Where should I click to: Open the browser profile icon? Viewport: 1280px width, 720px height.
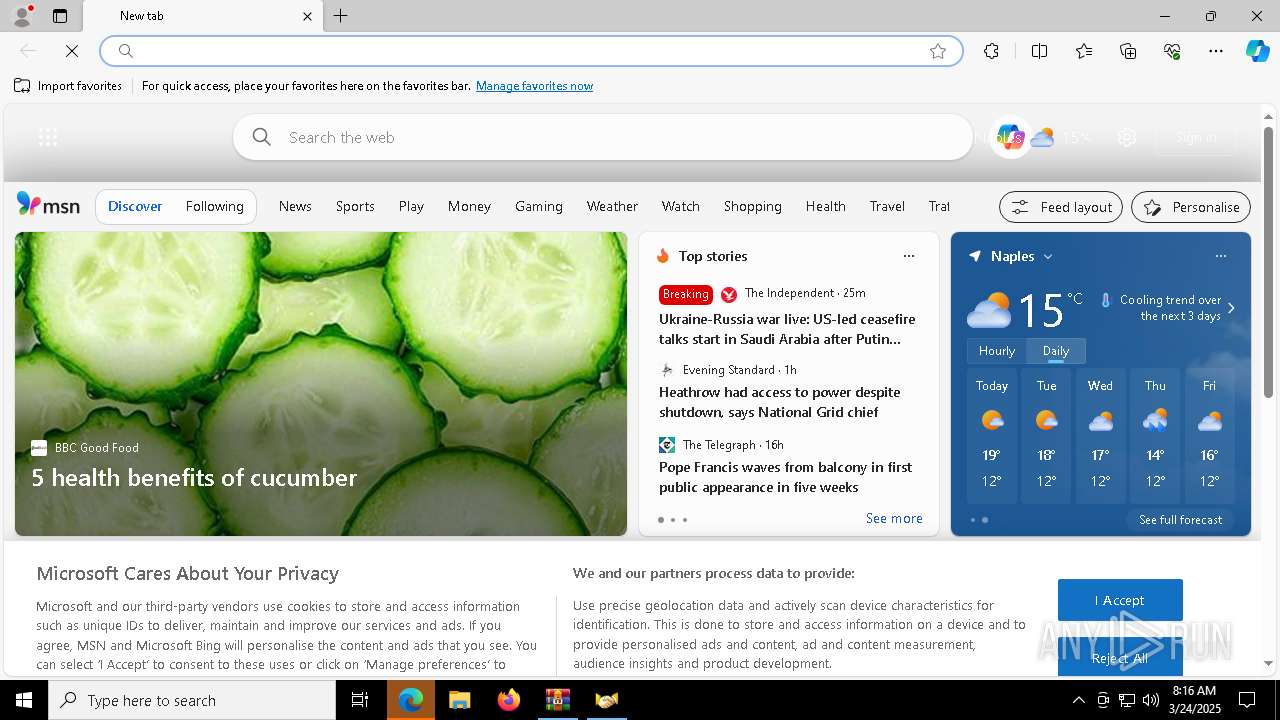click(21, 16)
